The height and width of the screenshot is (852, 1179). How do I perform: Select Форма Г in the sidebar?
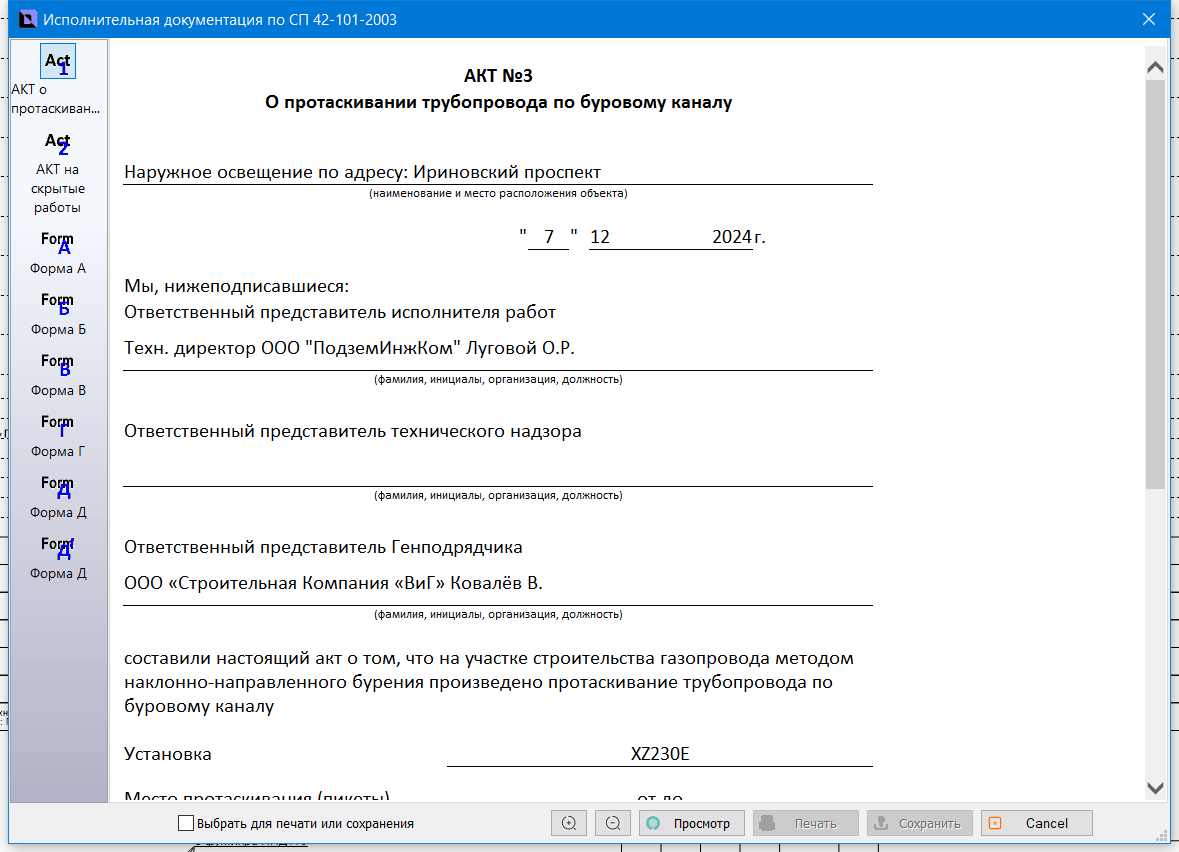pos(57,436)
